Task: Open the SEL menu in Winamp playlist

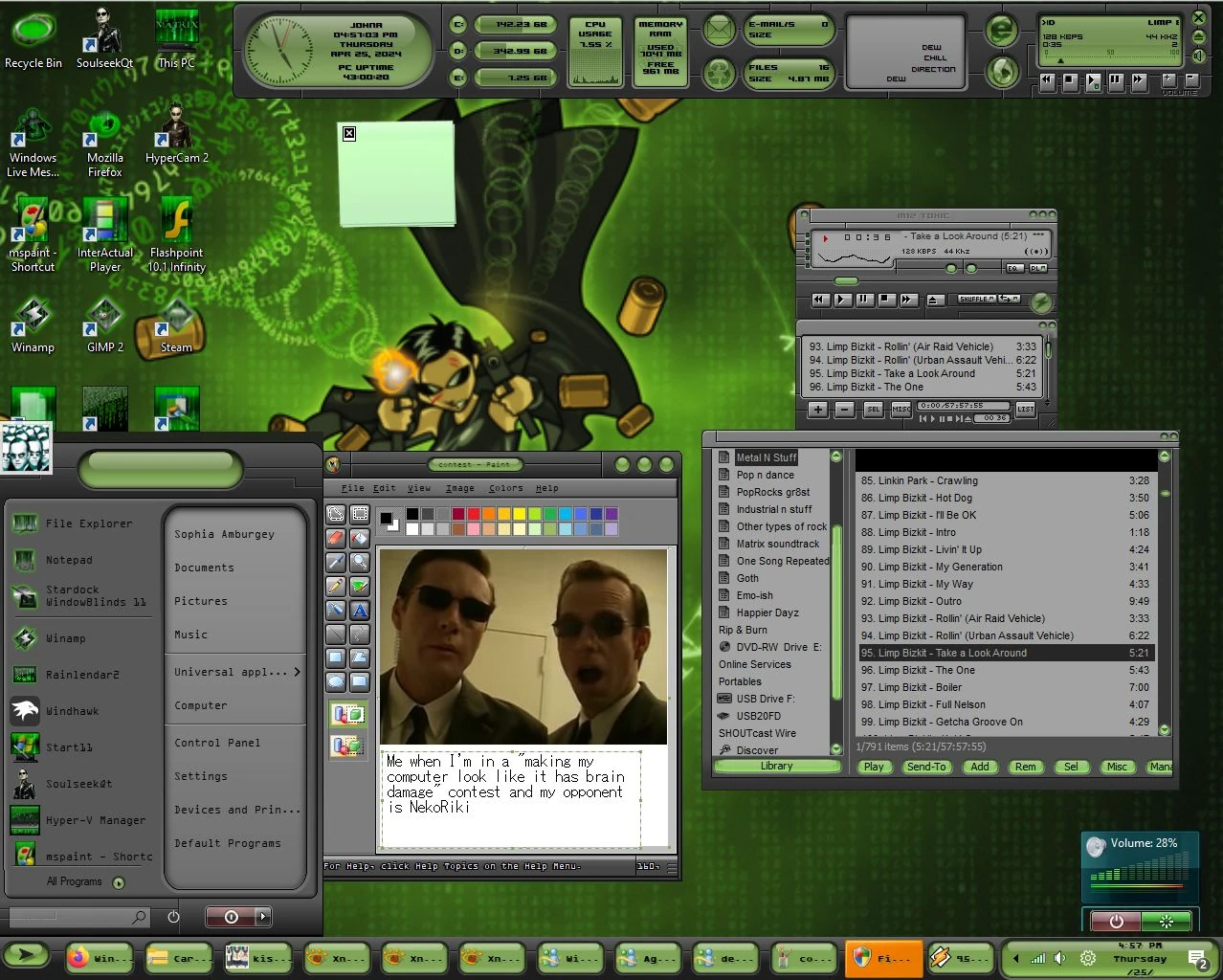Action: (x=873, y=410)
